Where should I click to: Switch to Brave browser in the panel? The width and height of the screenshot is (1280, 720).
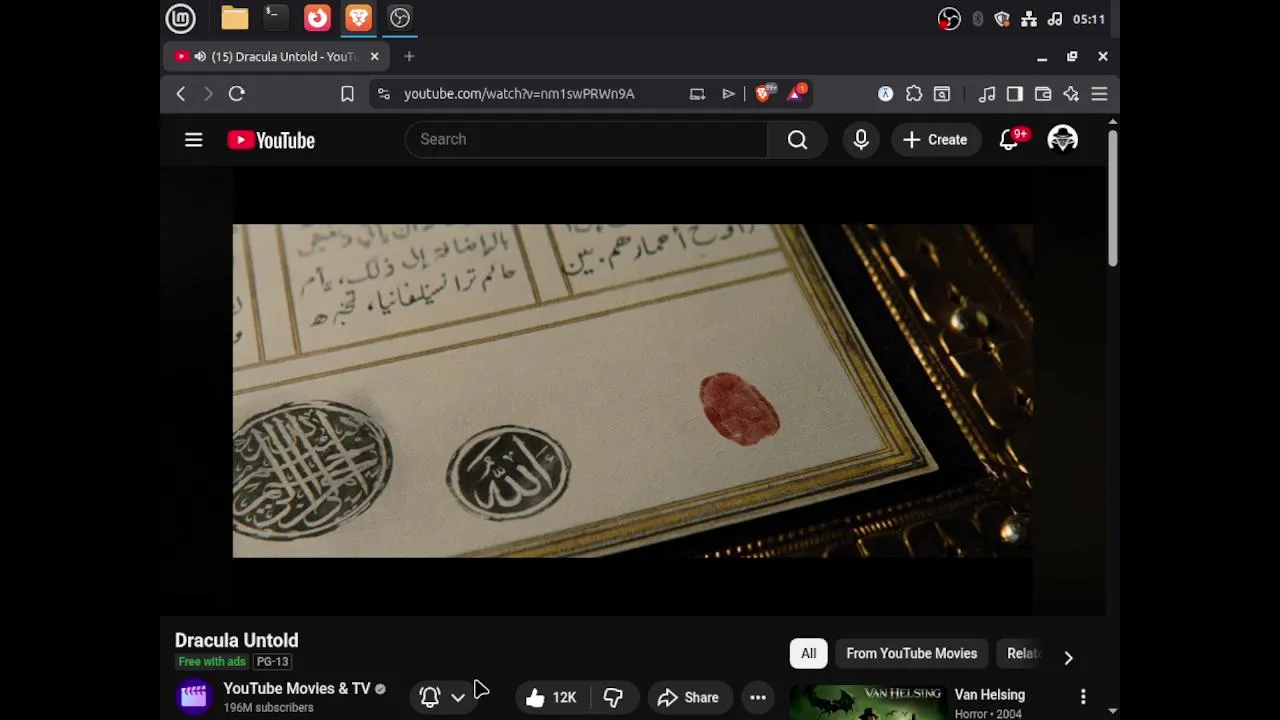tap(358, 18)
